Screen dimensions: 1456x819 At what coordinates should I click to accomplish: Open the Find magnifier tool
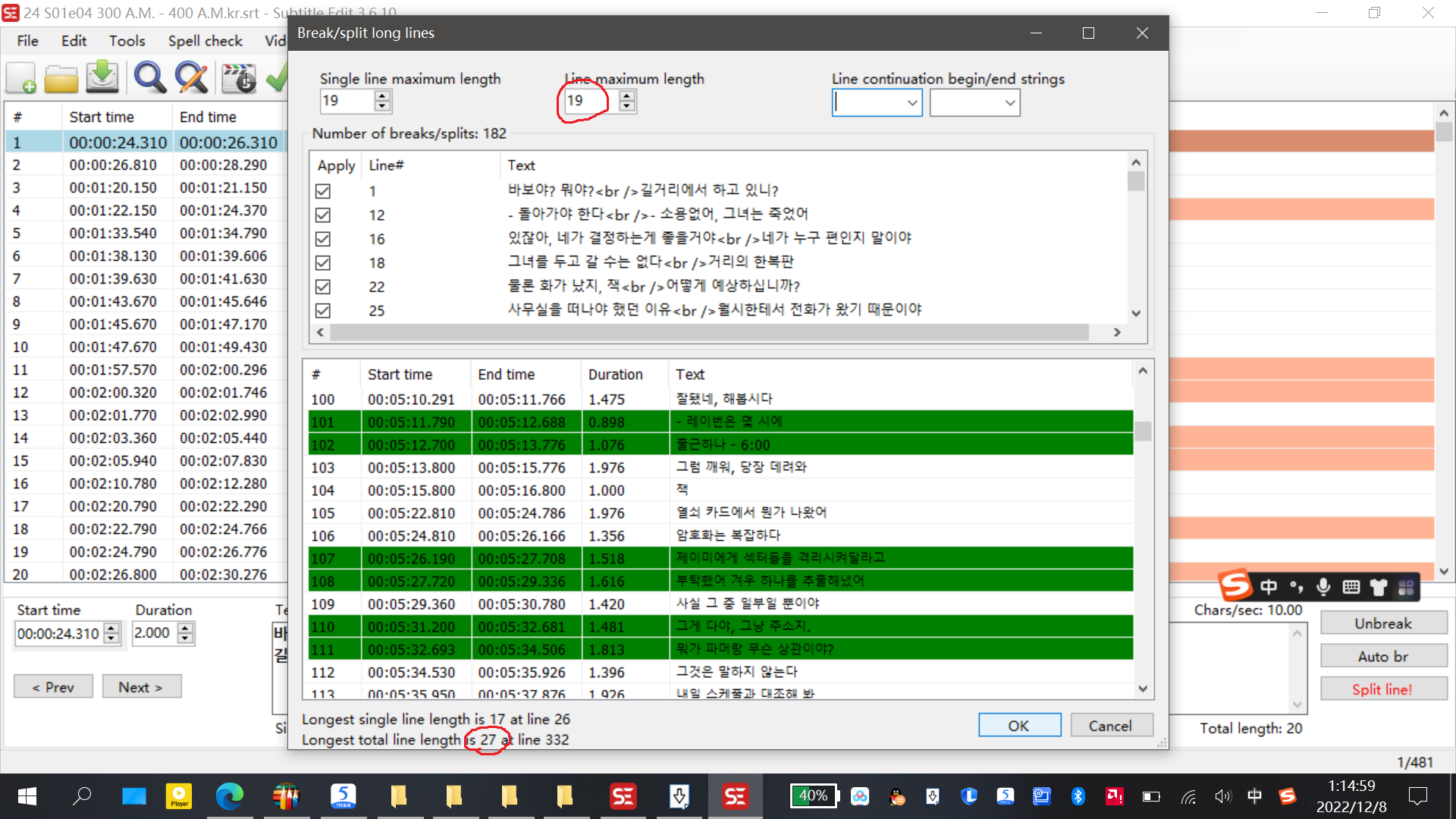pyautogui.click(x=149, y=78)
